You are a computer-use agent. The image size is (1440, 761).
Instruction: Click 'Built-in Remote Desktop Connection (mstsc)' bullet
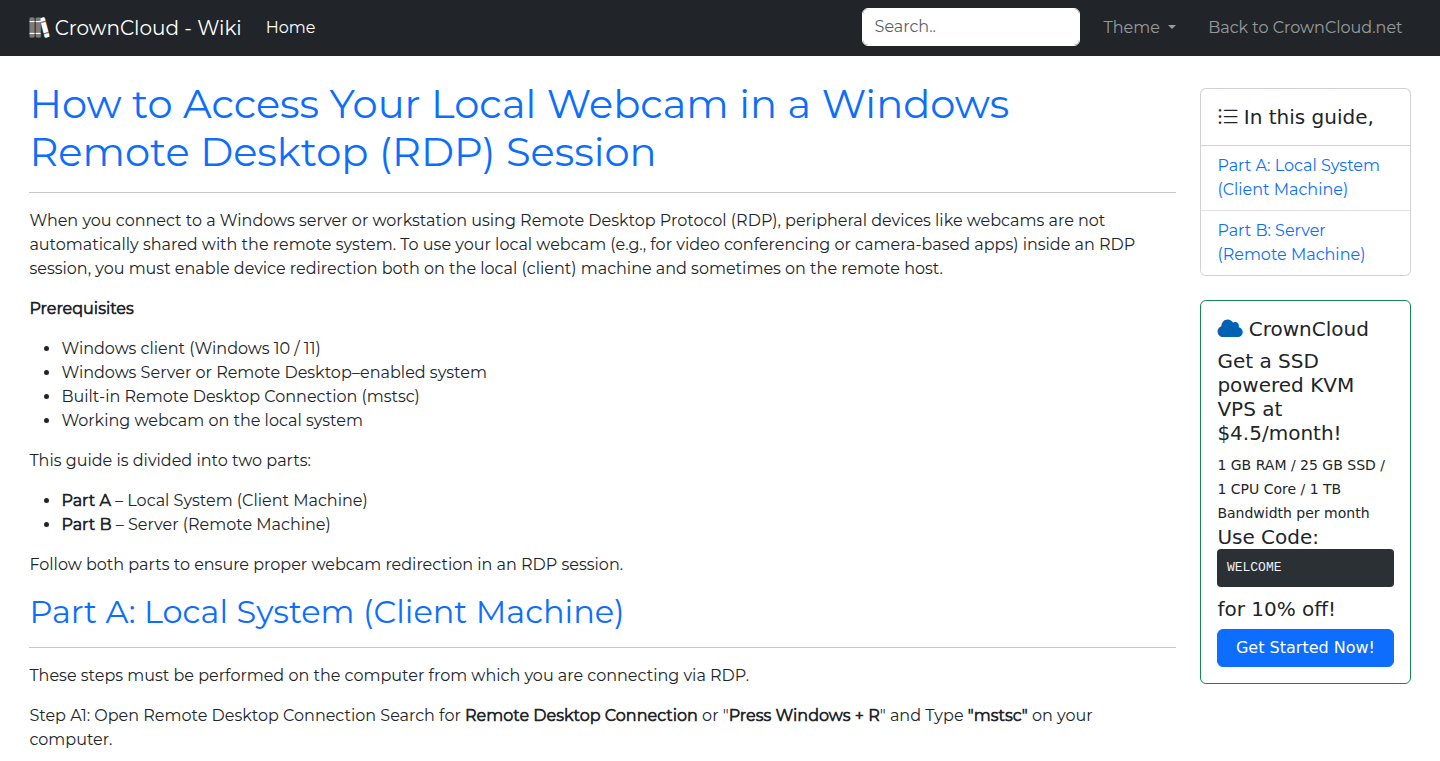240,396
